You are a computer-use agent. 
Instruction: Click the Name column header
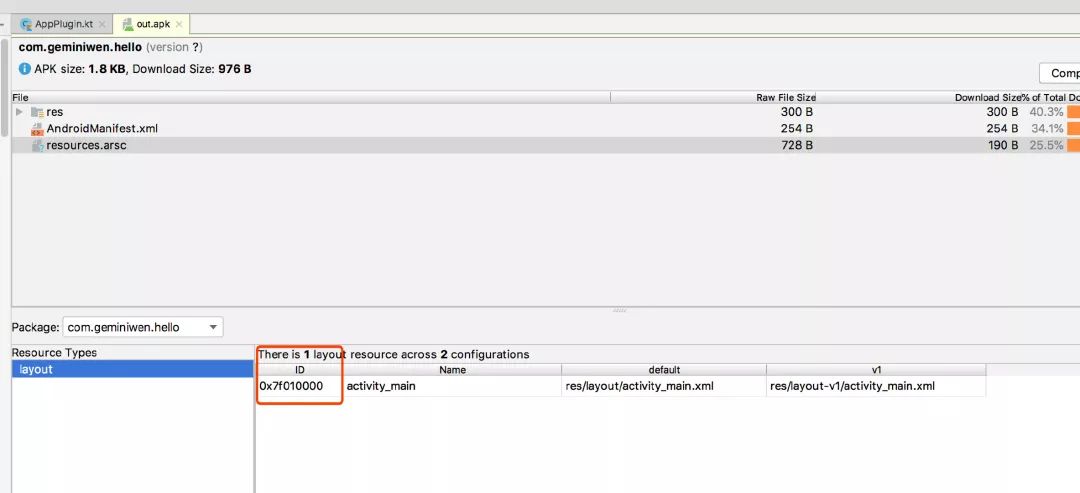tap(452, 370)
